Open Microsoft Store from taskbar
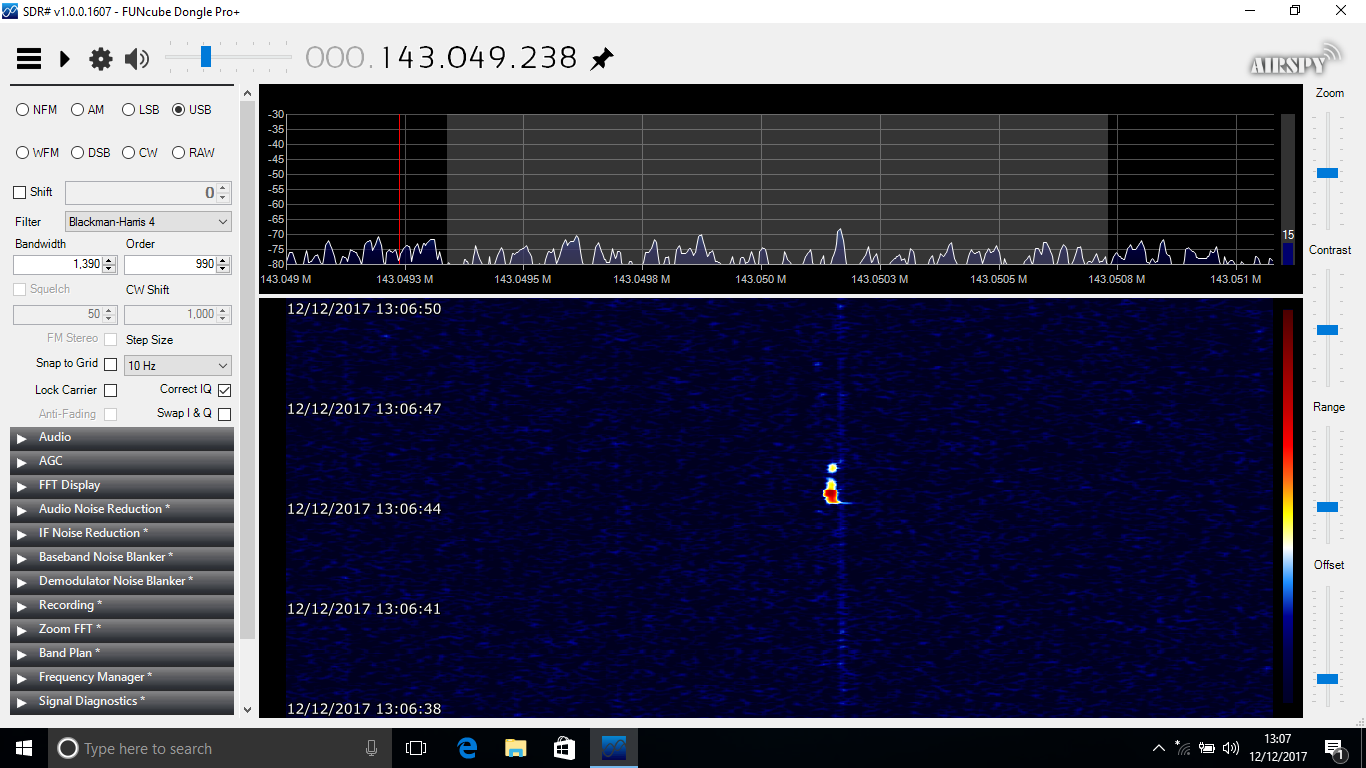This screenshot has width=1366, height=768. [564, 748]
